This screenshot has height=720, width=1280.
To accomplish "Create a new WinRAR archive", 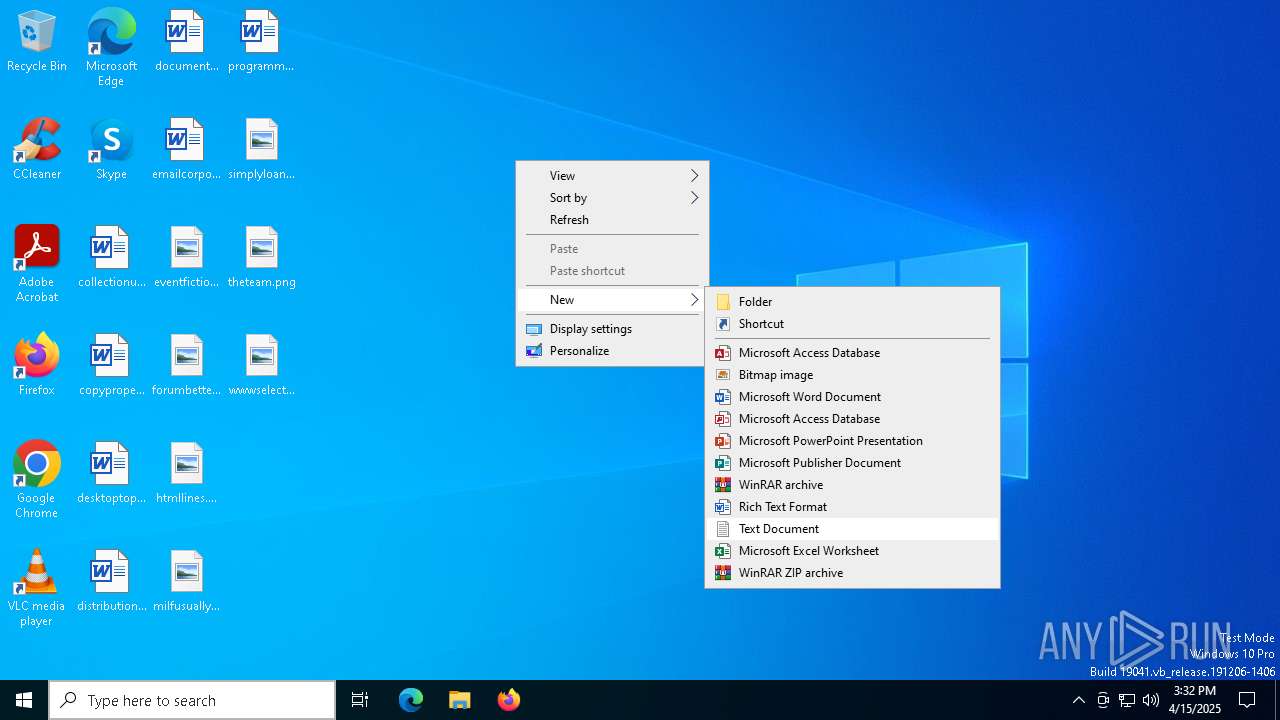I will (x=852, y=485).
